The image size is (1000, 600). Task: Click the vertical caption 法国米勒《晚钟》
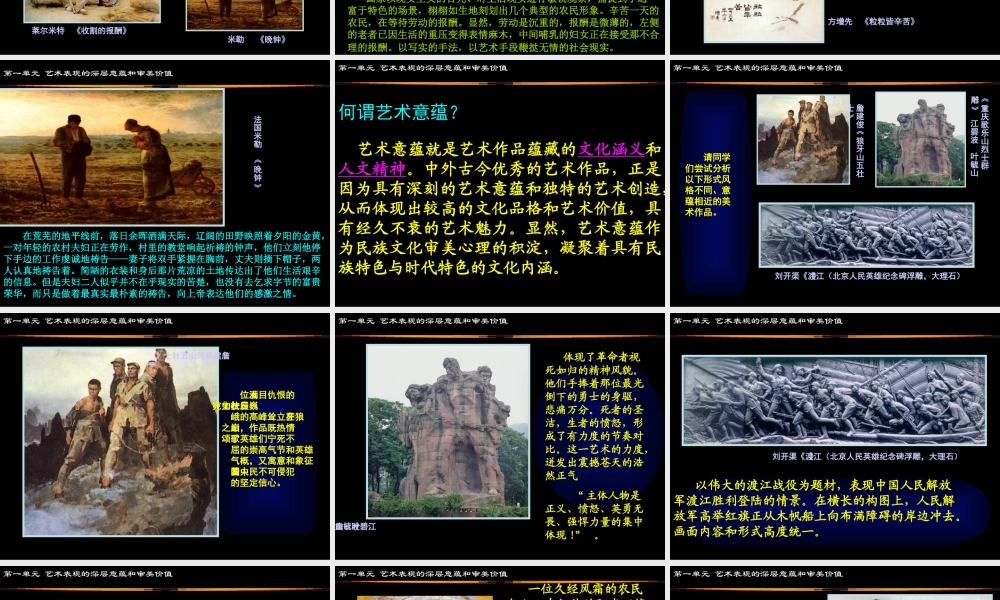258,152
